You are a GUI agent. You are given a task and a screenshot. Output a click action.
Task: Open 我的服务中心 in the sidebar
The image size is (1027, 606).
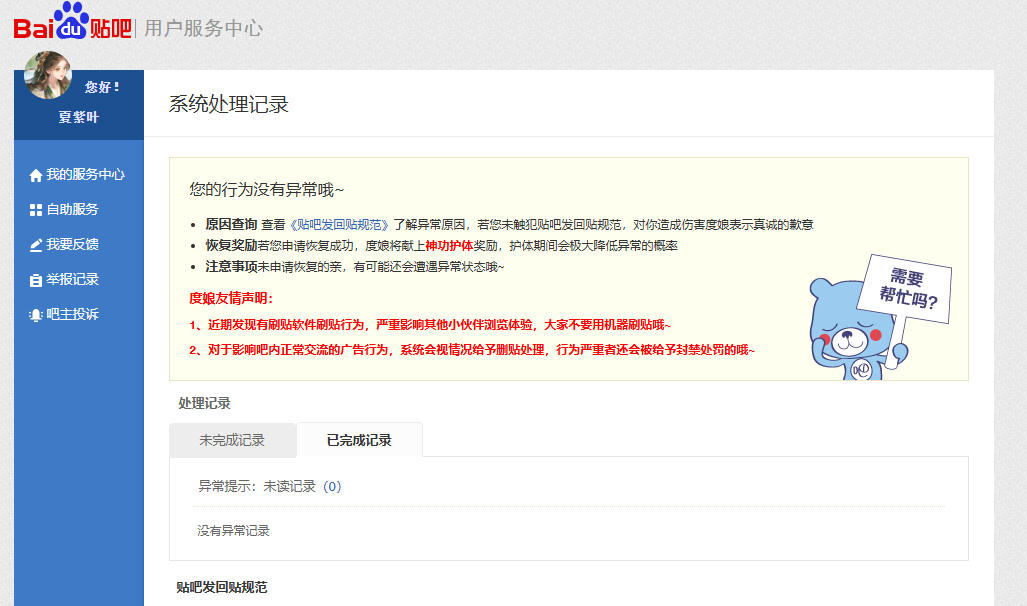tap(85, 174)
